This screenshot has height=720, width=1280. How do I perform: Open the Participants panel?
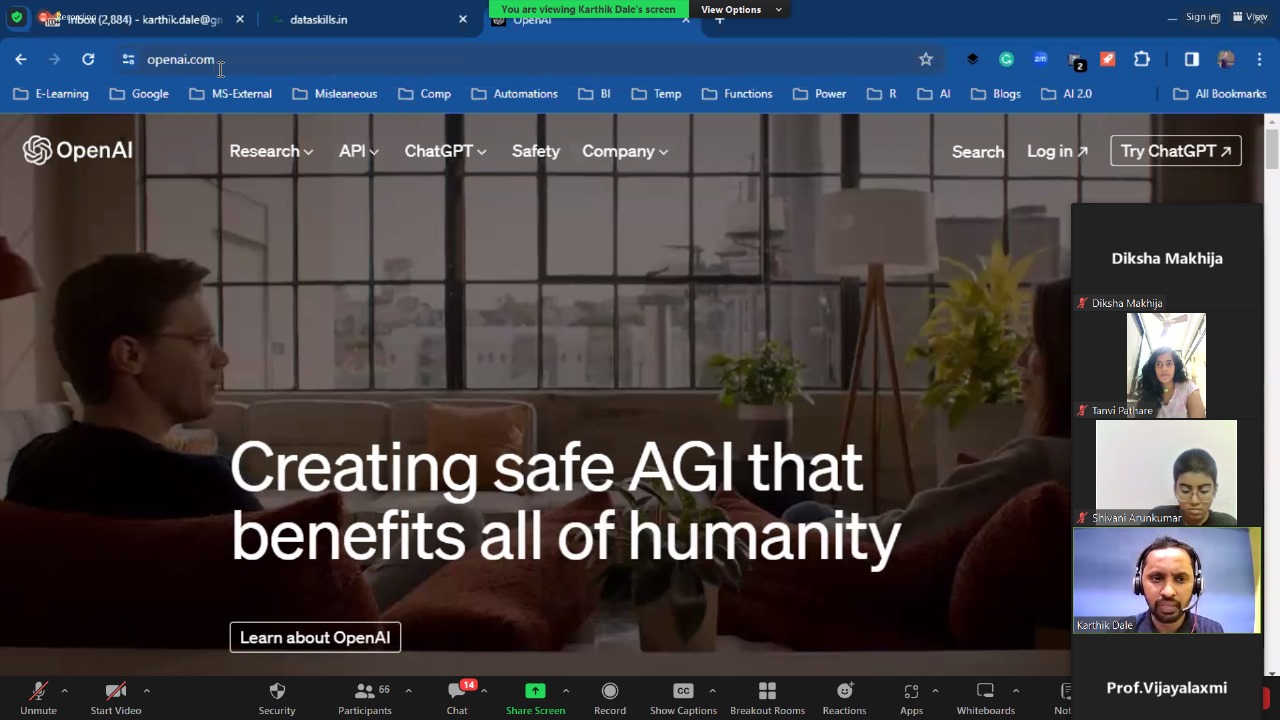[365, 698]
